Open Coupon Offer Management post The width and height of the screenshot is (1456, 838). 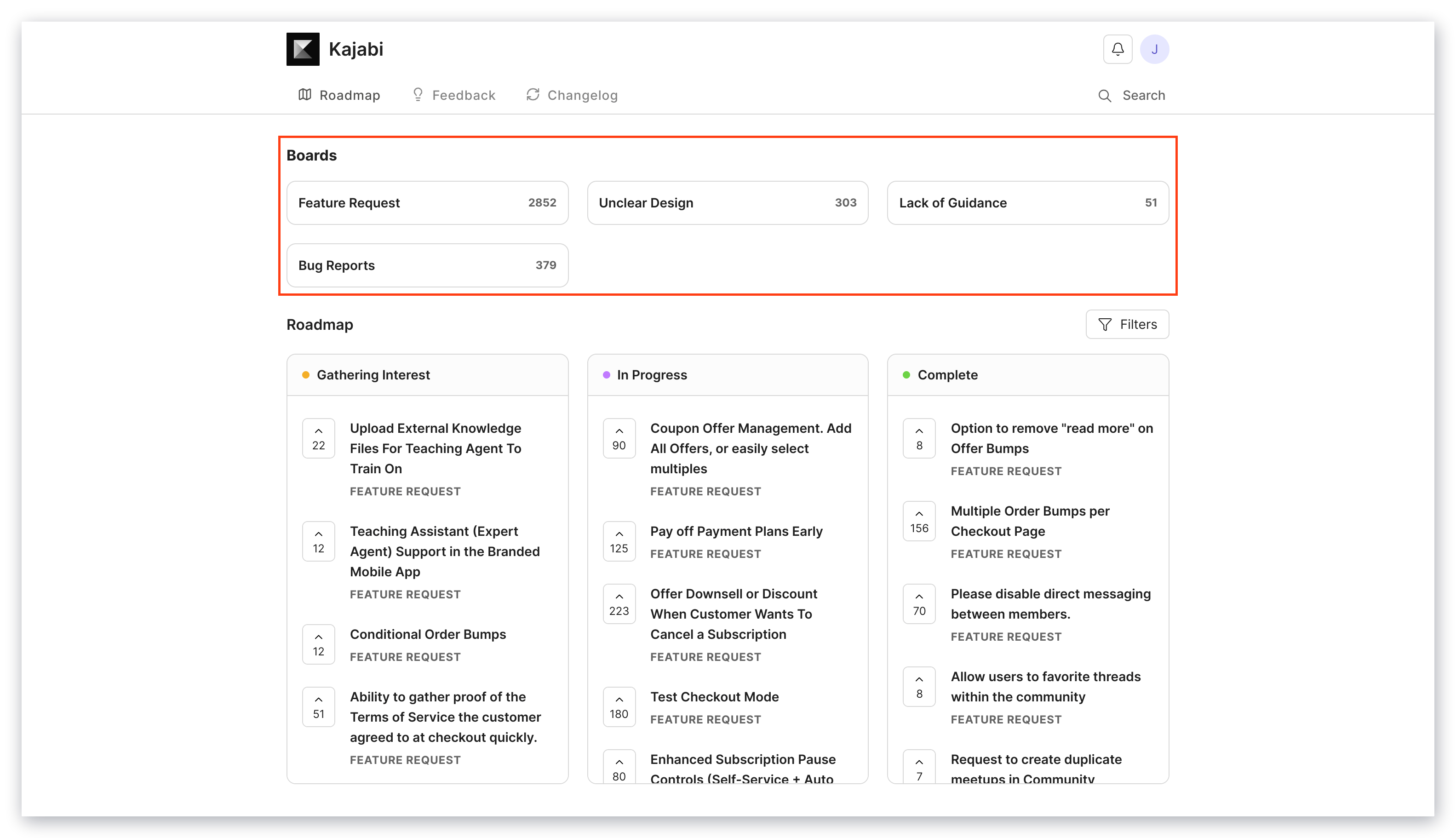(751, 448)
